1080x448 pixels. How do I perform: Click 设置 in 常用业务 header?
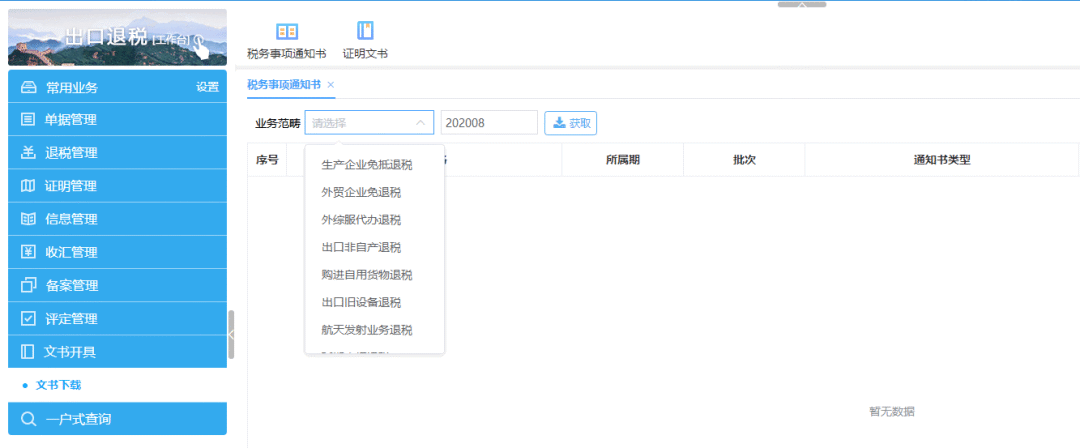click(x=207, y=87)
